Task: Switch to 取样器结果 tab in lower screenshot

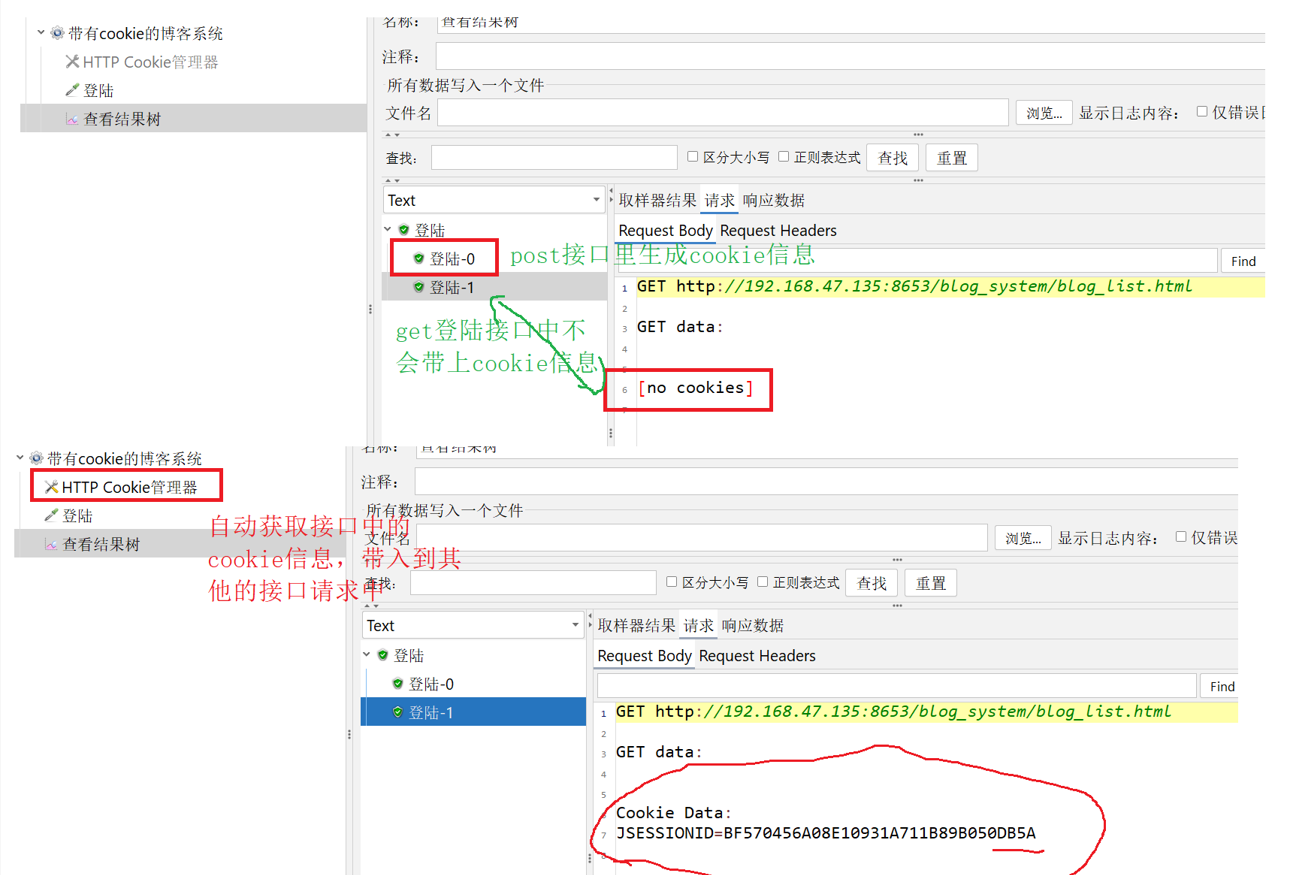Action: coord(636,625)
